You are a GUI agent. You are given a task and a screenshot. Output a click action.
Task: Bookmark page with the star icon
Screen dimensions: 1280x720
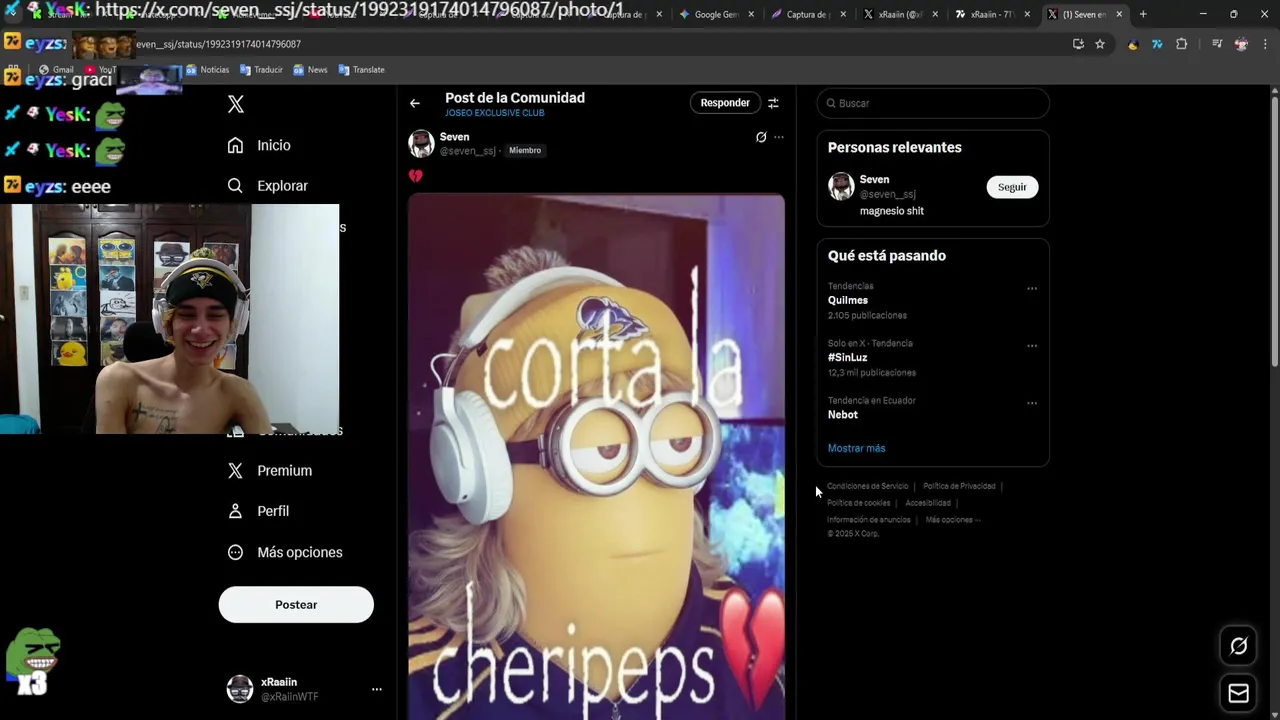click(x=1100, y=44)
